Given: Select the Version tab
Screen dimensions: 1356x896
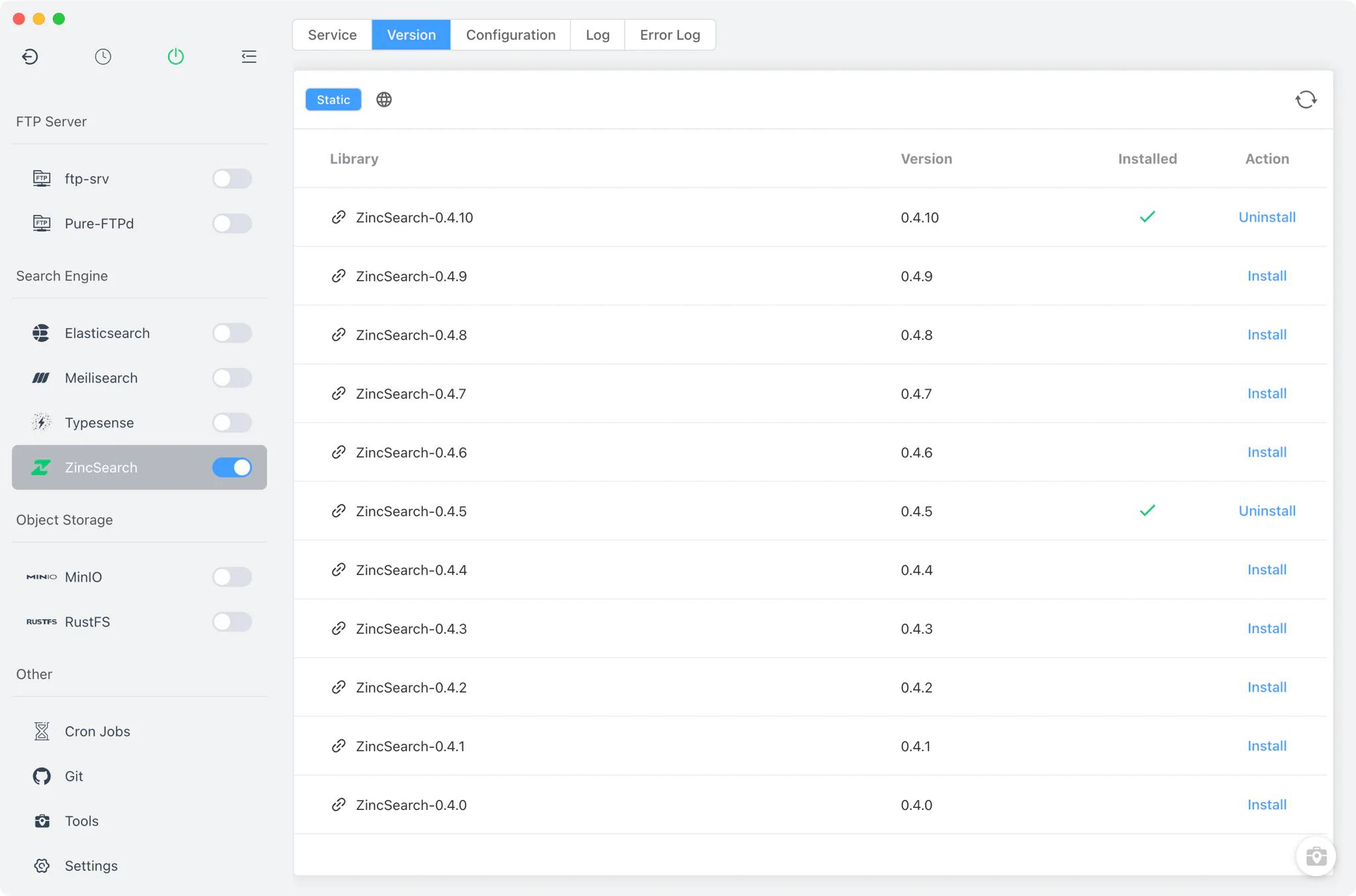Looking at the screenshot, I should (411, 35).
